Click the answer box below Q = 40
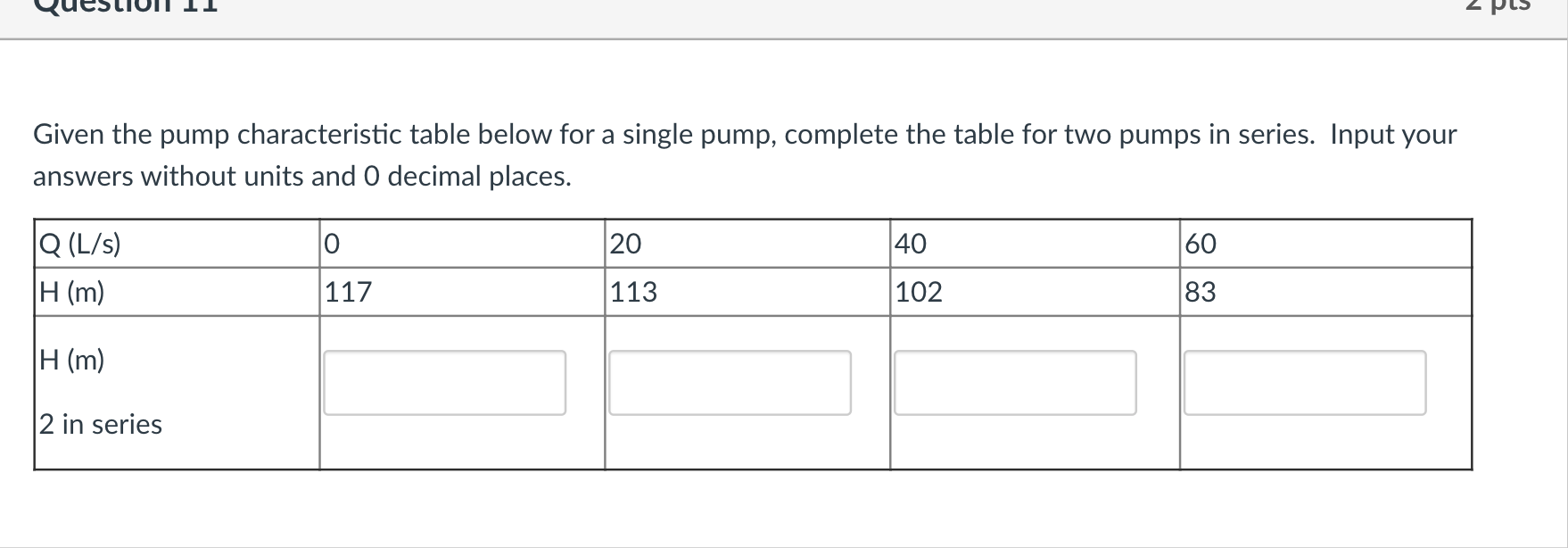 click(1016, 382)
